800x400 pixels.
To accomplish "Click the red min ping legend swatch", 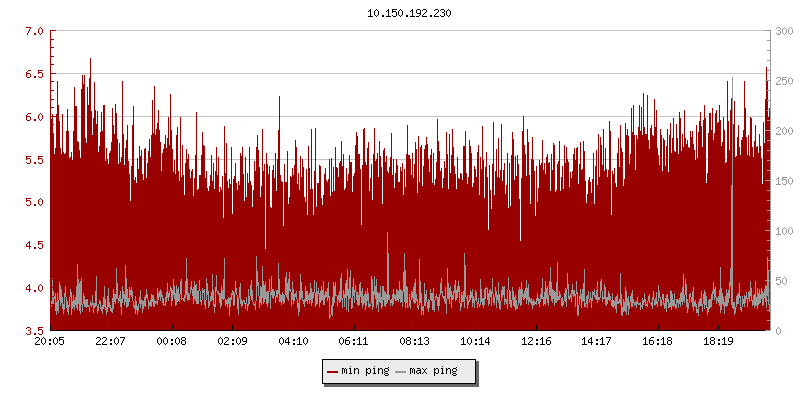I will (333, 371).
